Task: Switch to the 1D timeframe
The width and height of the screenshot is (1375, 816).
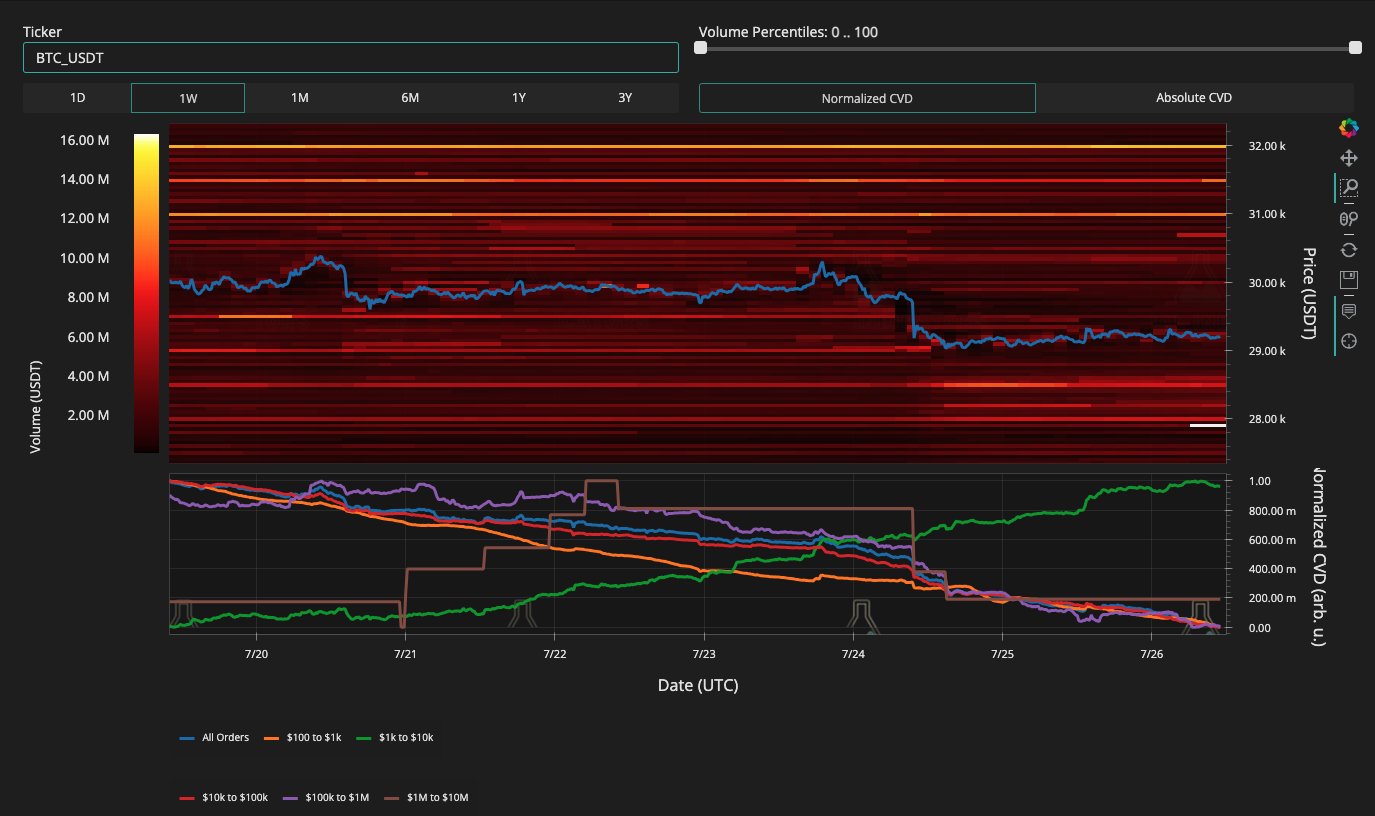Action: pyautogui.click(x=77, y=98)
